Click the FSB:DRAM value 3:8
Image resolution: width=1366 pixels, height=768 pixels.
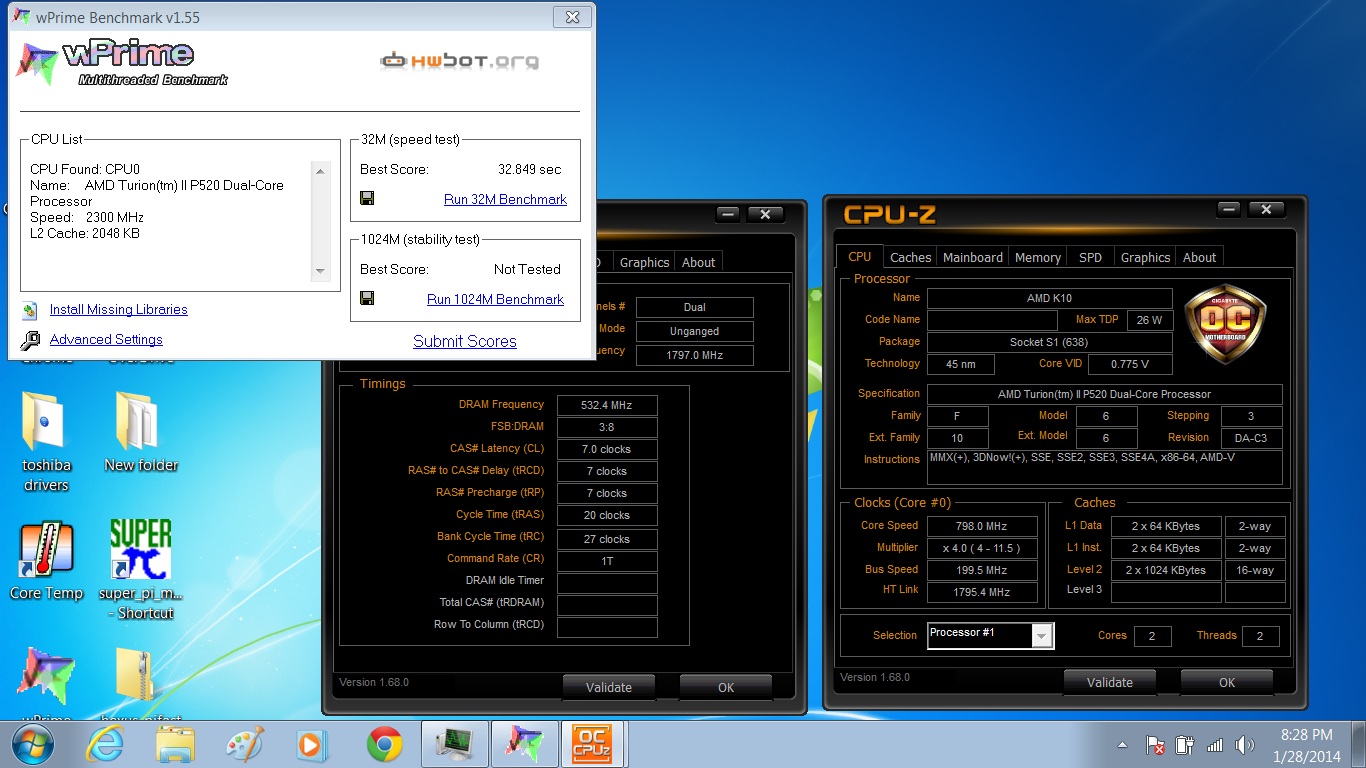(x=608, y=427)
